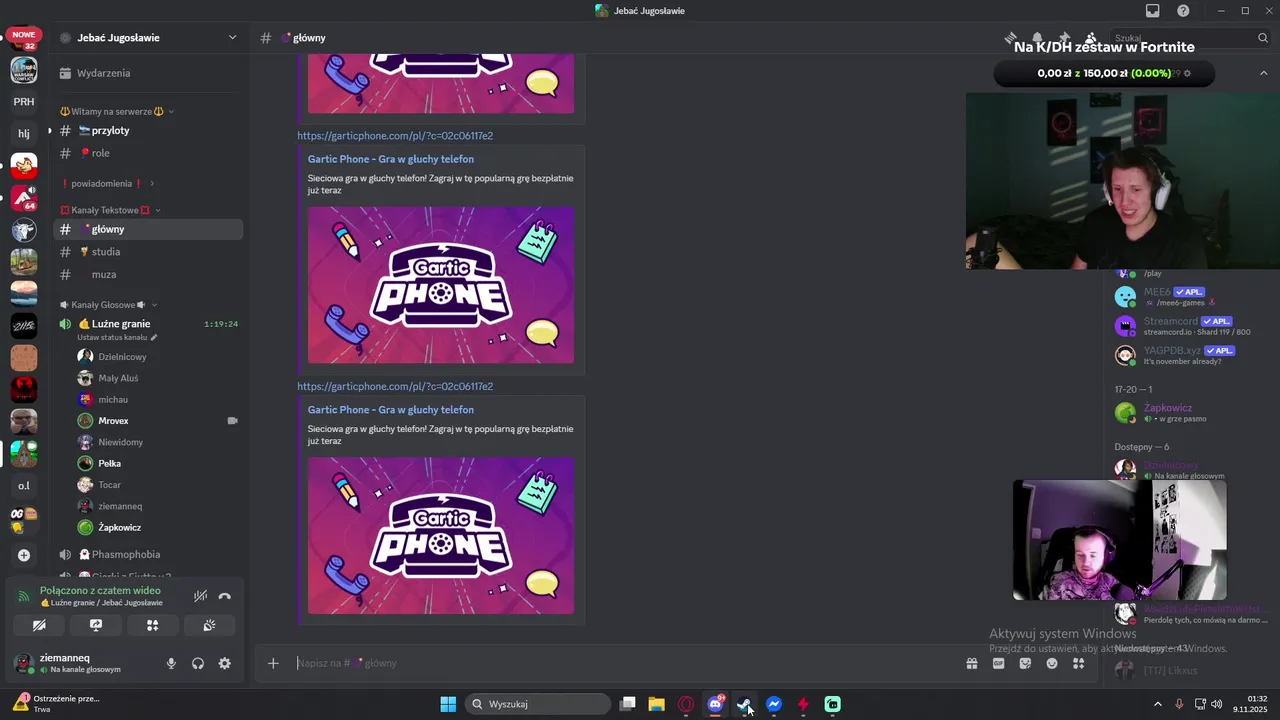Focus the Napisz na główny message box
1280x720 pixels.
tap(625, 663)
